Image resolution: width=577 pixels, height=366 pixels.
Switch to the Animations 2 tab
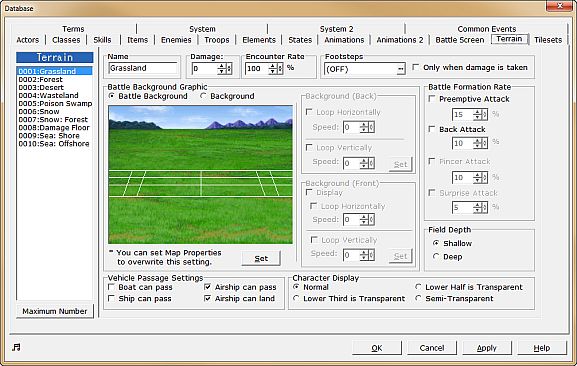[x=400, y=40]
